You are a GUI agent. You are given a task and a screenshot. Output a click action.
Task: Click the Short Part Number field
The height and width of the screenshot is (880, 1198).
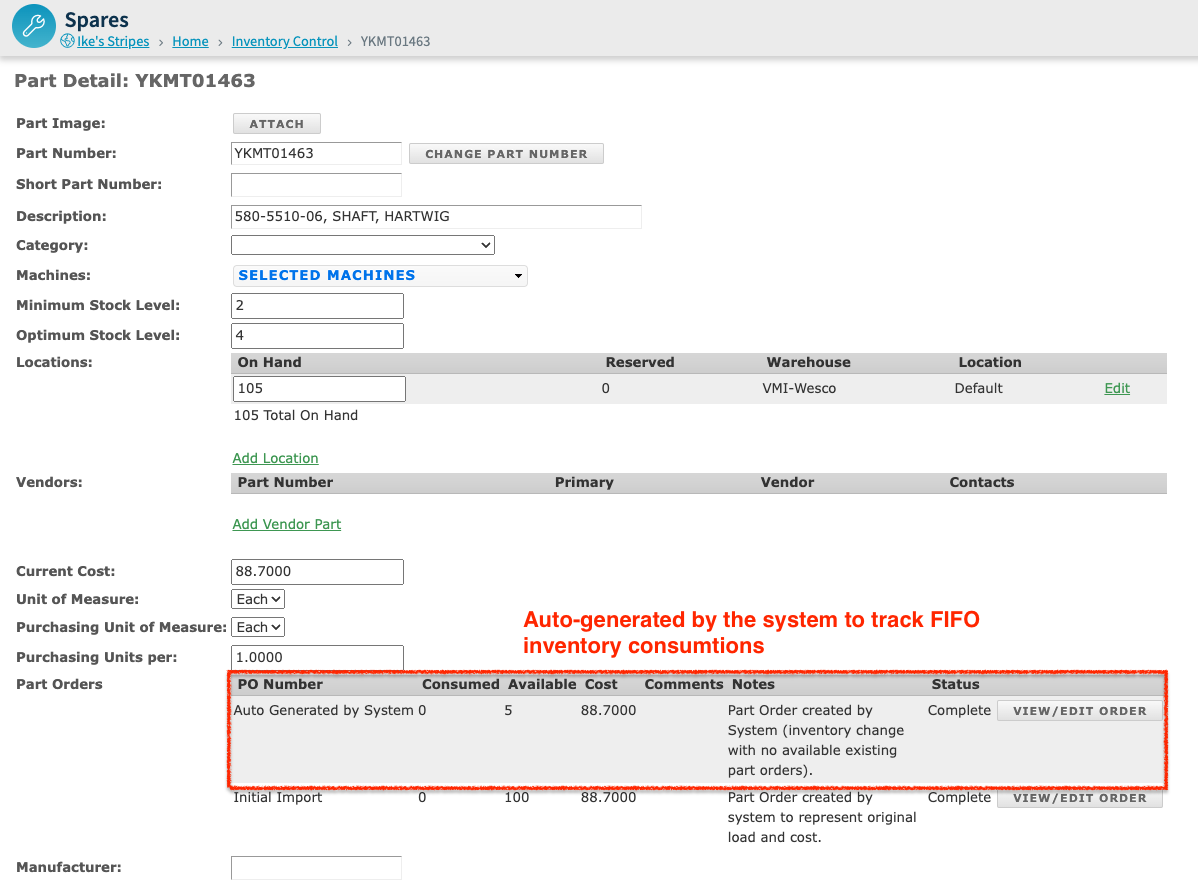[316, 185]
